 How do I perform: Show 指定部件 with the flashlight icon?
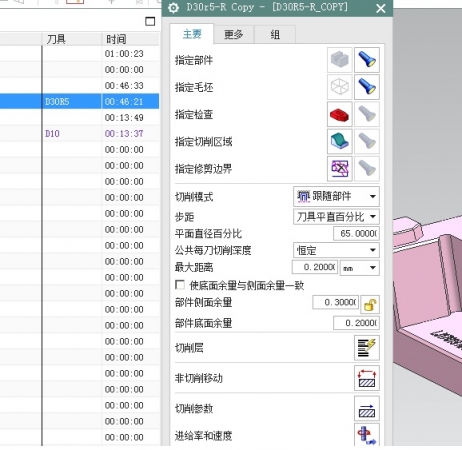[x=367, y=60]
